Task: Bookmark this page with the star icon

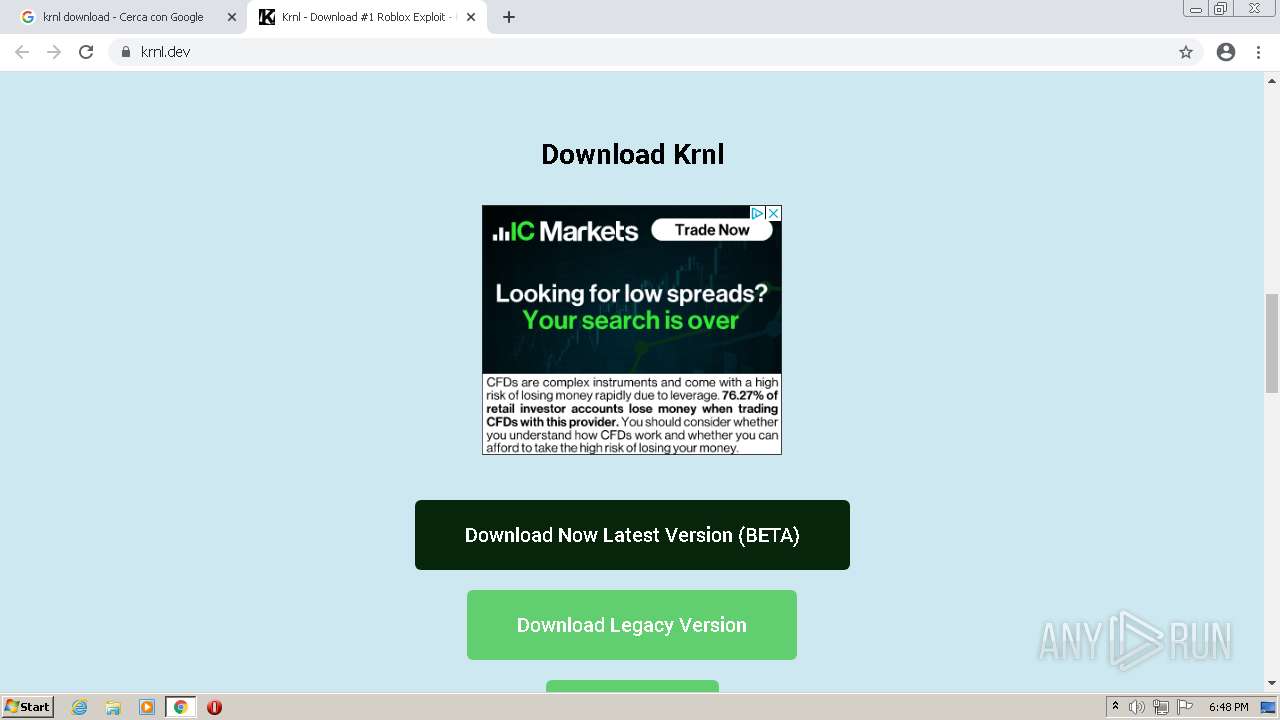Action: [1186, 52]
